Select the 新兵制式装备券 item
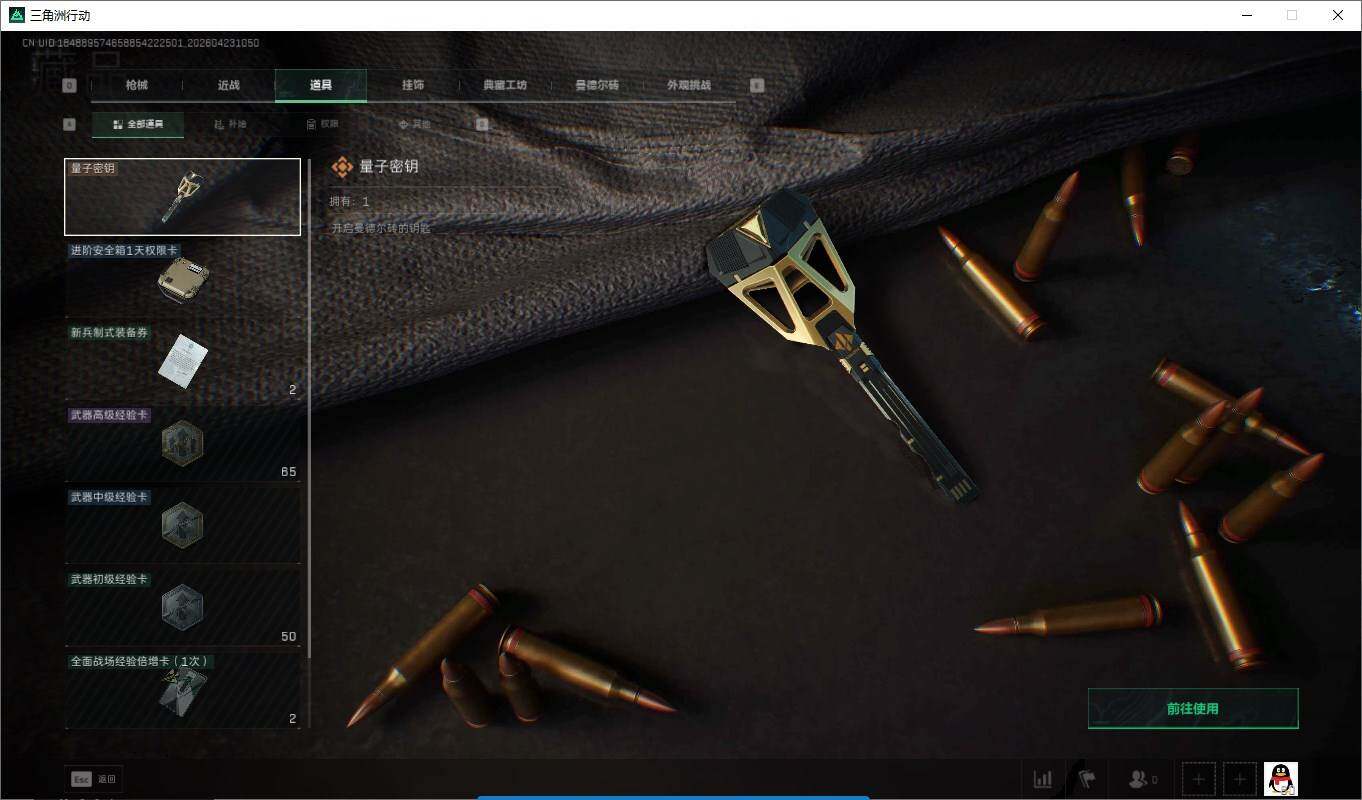Image resolution: width=1362 pixels, height=800 pixels. pos(182,361)
